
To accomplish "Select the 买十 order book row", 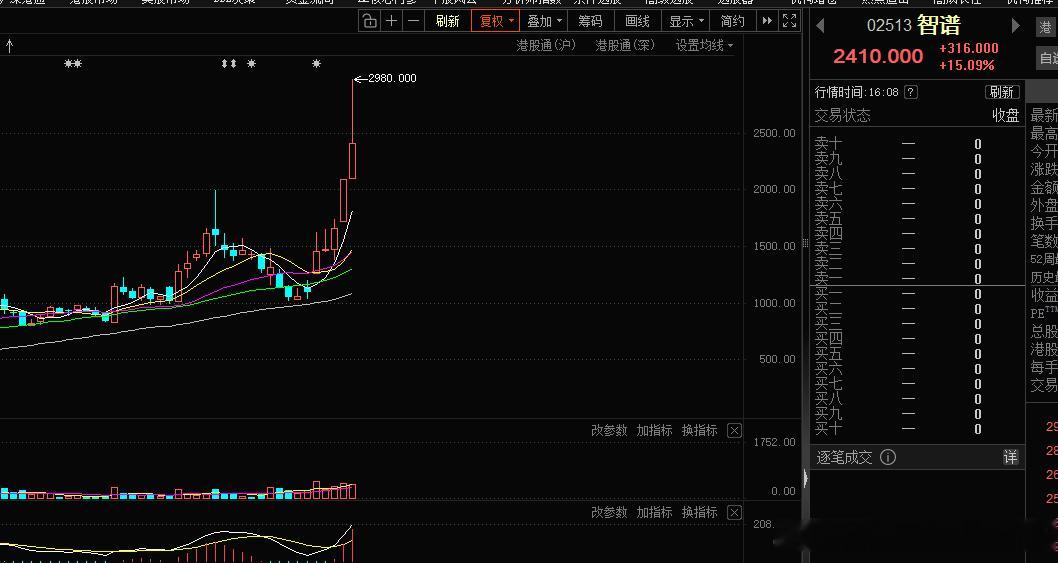I will [917, 429].
